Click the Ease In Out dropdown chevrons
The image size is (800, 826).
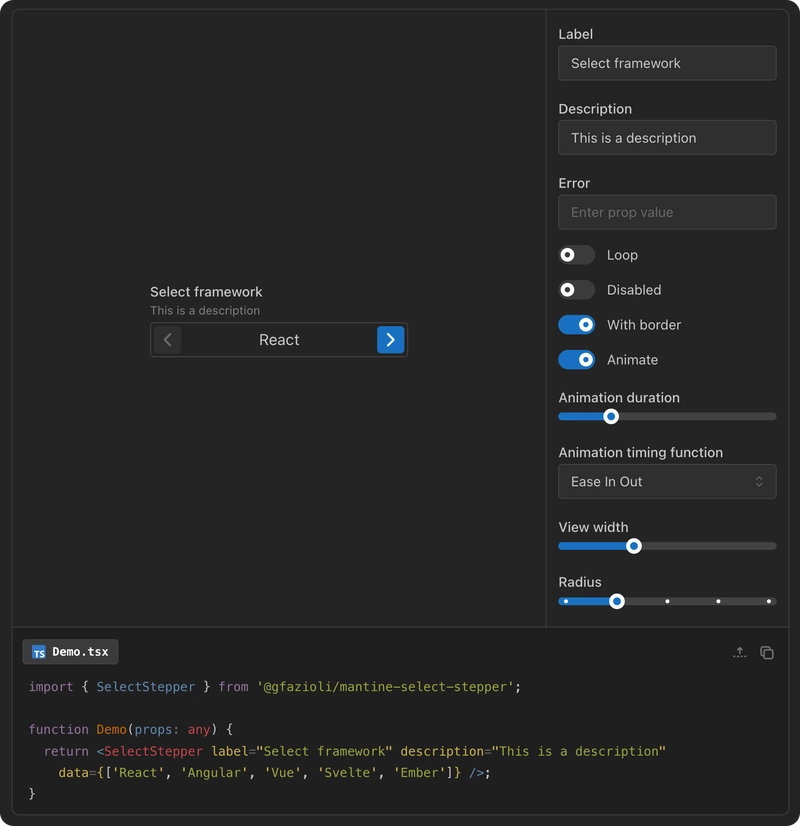(x=759, y=481)
